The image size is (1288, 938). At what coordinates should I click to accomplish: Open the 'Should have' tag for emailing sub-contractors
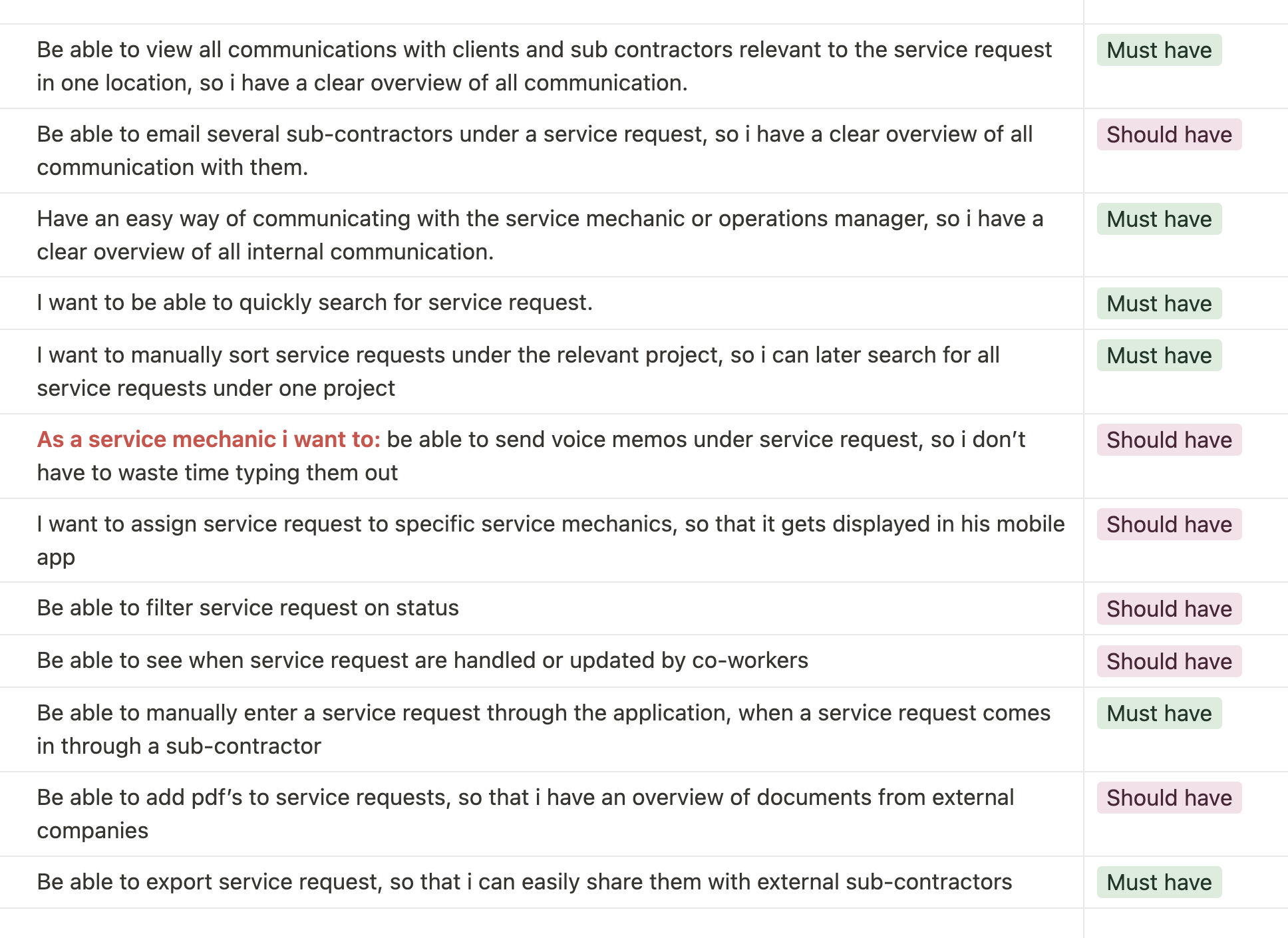click(1169, 134)
